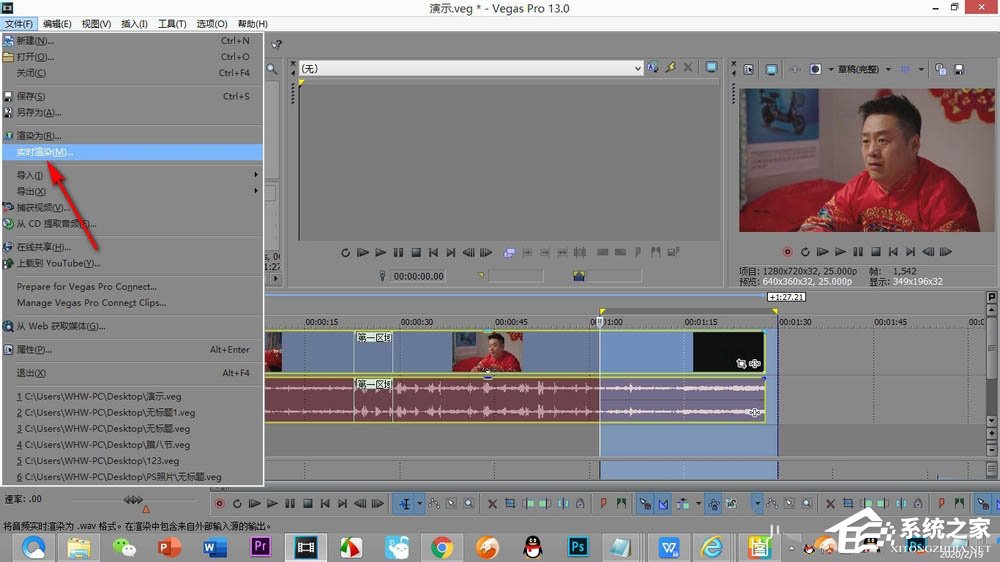Toggle timeline loop playback
Screen dimensions: 1000x562
[x=237, y=504]
